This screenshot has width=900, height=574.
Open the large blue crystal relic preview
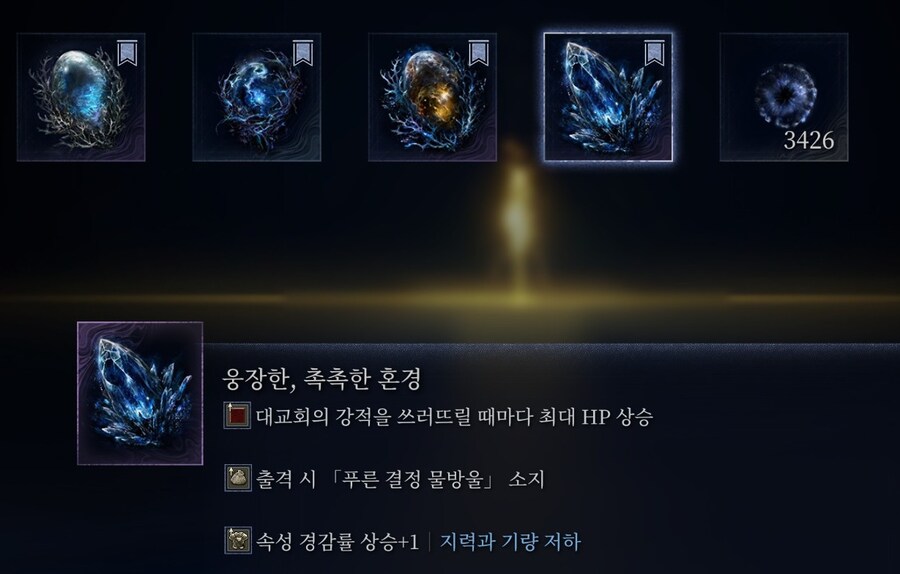[x=140, y=393]
